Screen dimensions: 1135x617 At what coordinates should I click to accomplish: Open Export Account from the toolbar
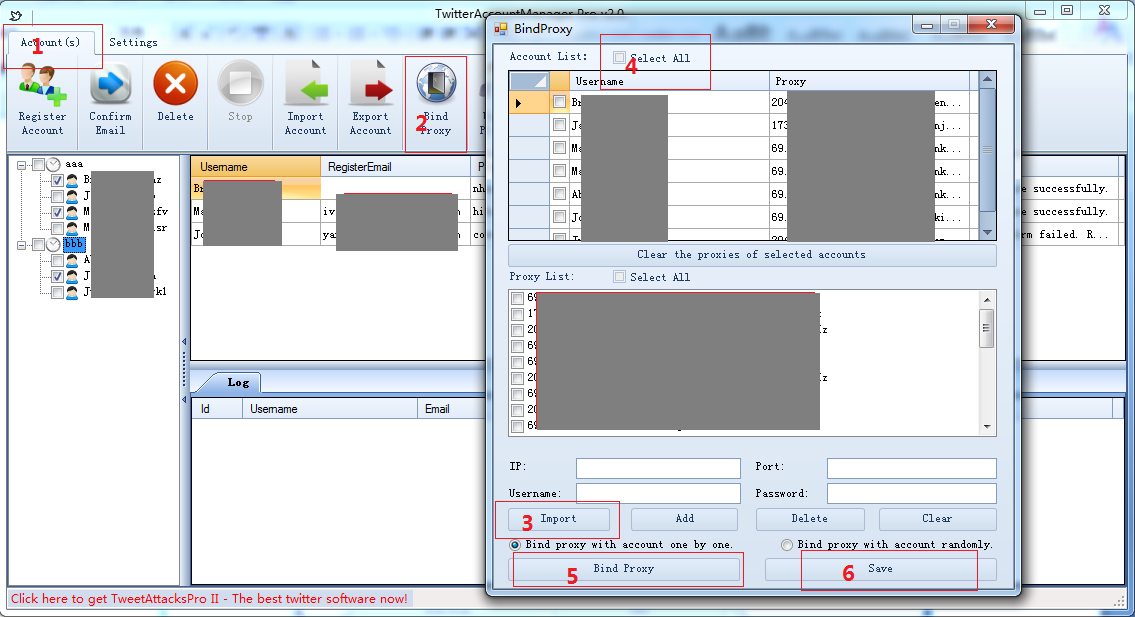(x=371, y=84)
